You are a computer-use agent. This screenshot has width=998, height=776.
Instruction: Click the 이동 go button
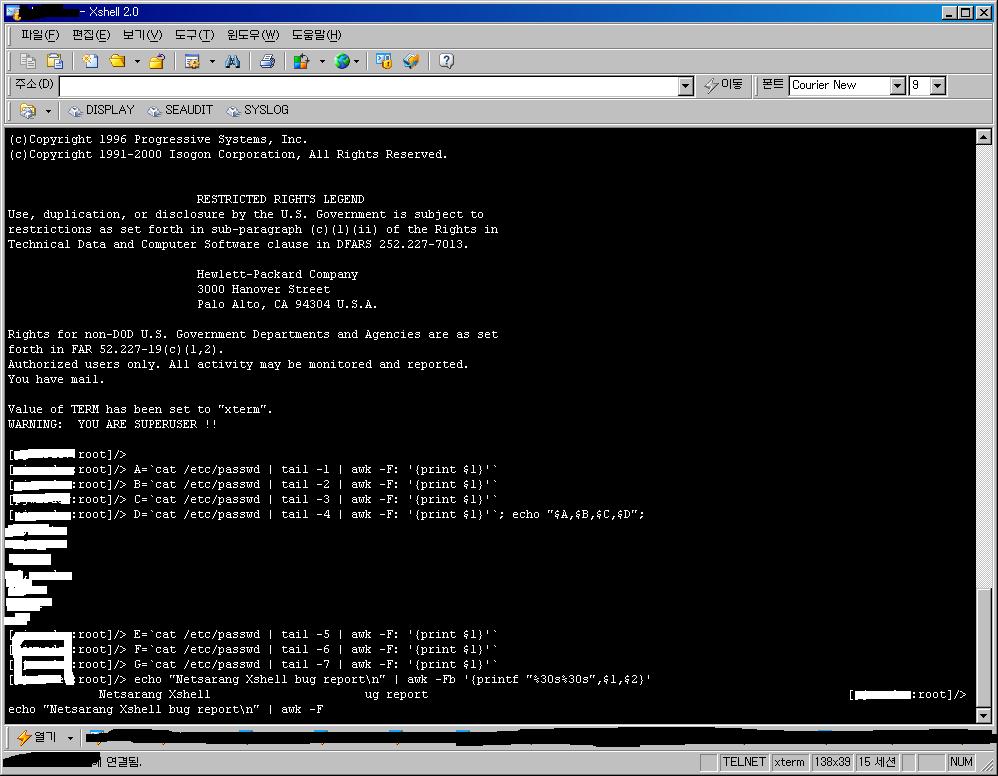[724, 85]
